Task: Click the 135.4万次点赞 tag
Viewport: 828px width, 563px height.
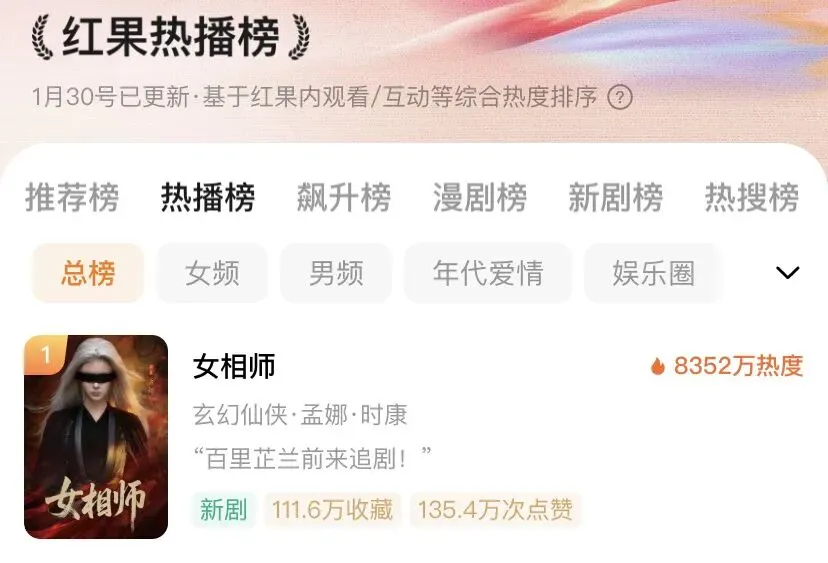Action: [x=495, y=510]
